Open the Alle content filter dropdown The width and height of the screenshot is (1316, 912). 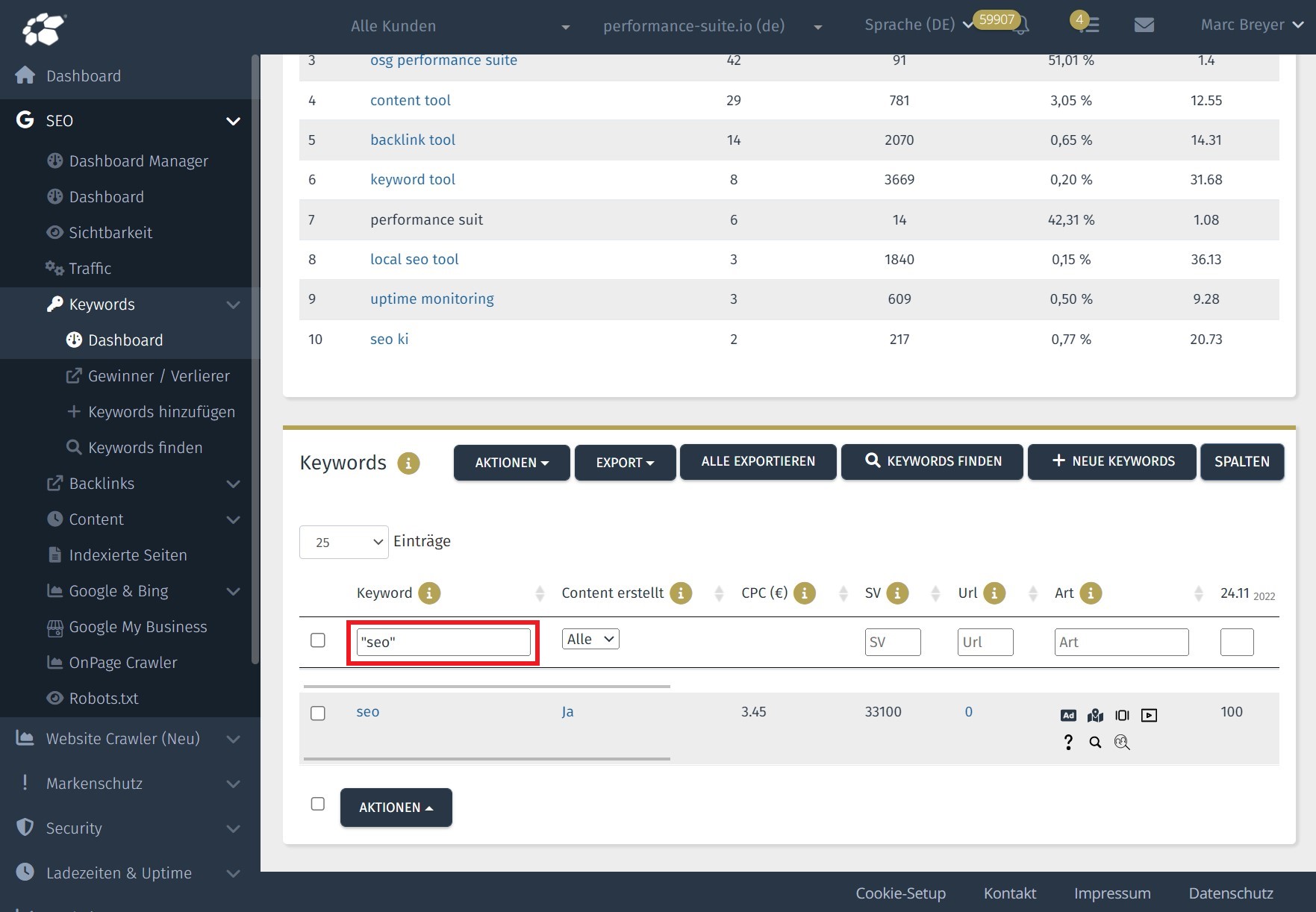[x=590, y=639]
